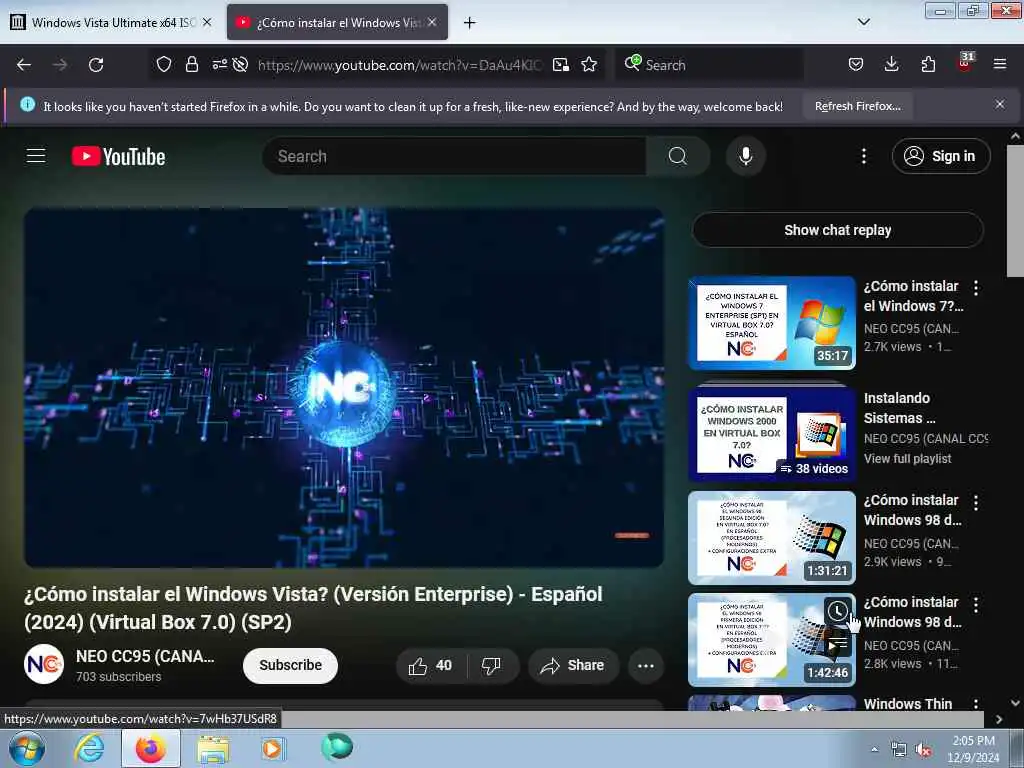Click the muted volume icon in the tray
Image resolution: width=1024 pixels, height=768 pixels.
(923, 750)
